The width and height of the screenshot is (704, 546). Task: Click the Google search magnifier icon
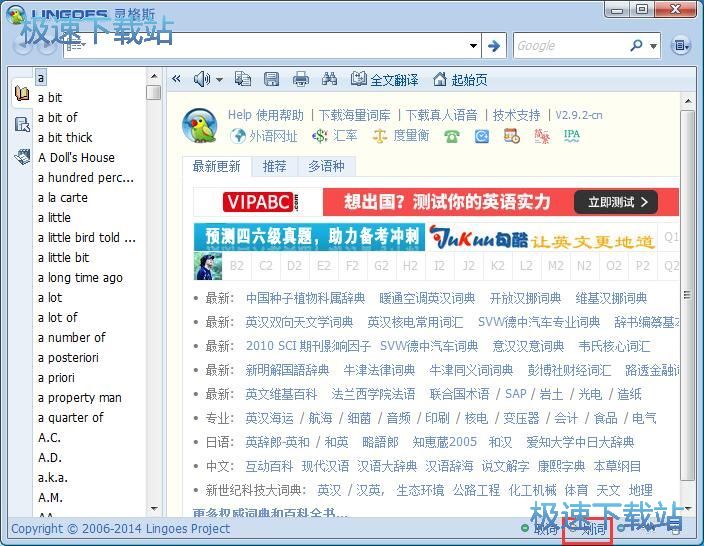(636, 45)
